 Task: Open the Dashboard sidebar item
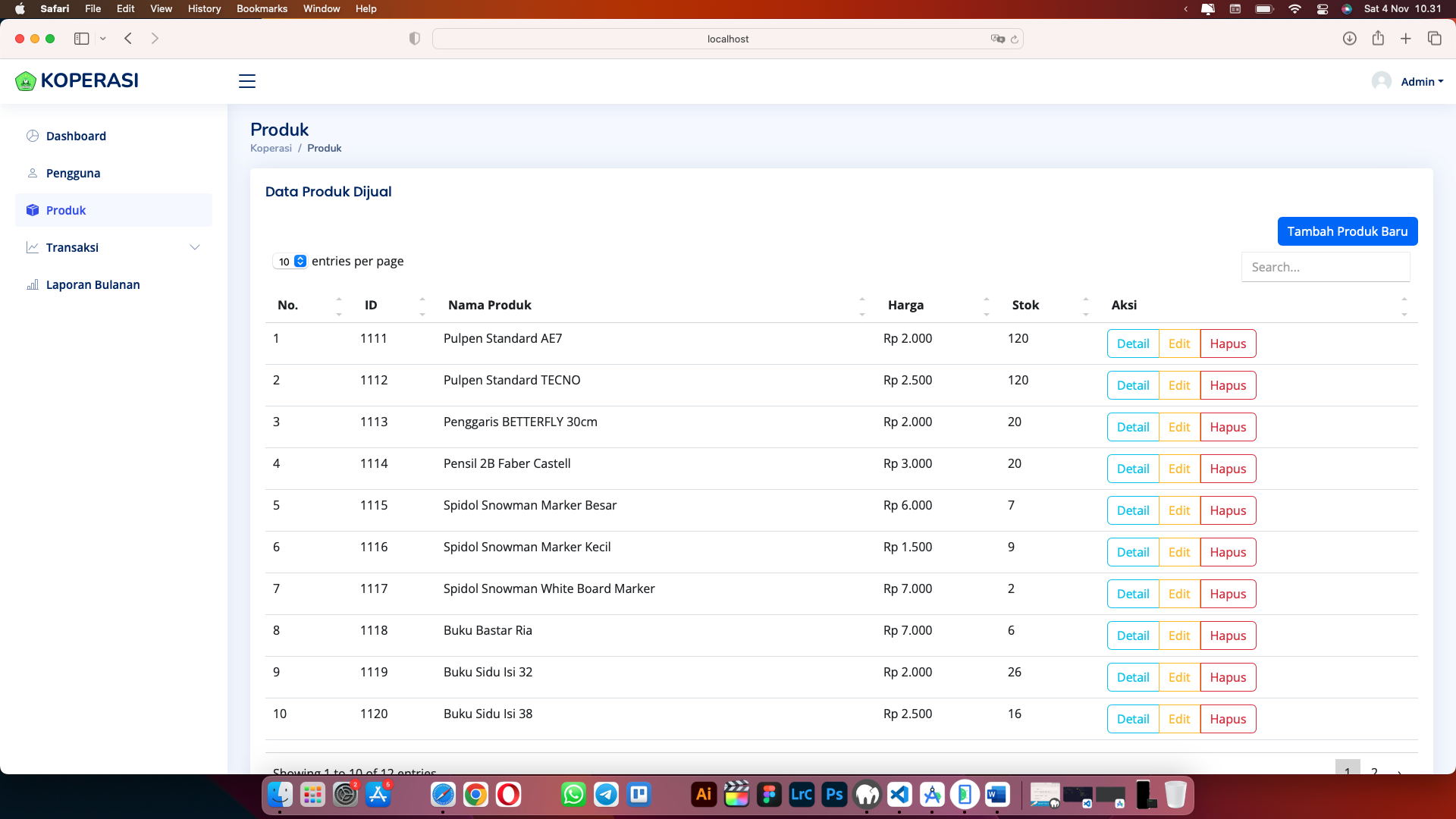(76, 136)
